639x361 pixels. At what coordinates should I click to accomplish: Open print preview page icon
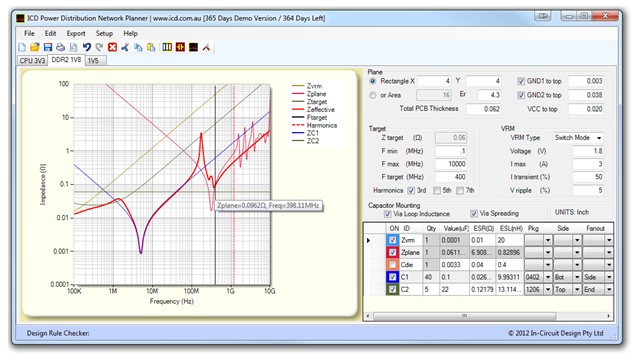73,47
